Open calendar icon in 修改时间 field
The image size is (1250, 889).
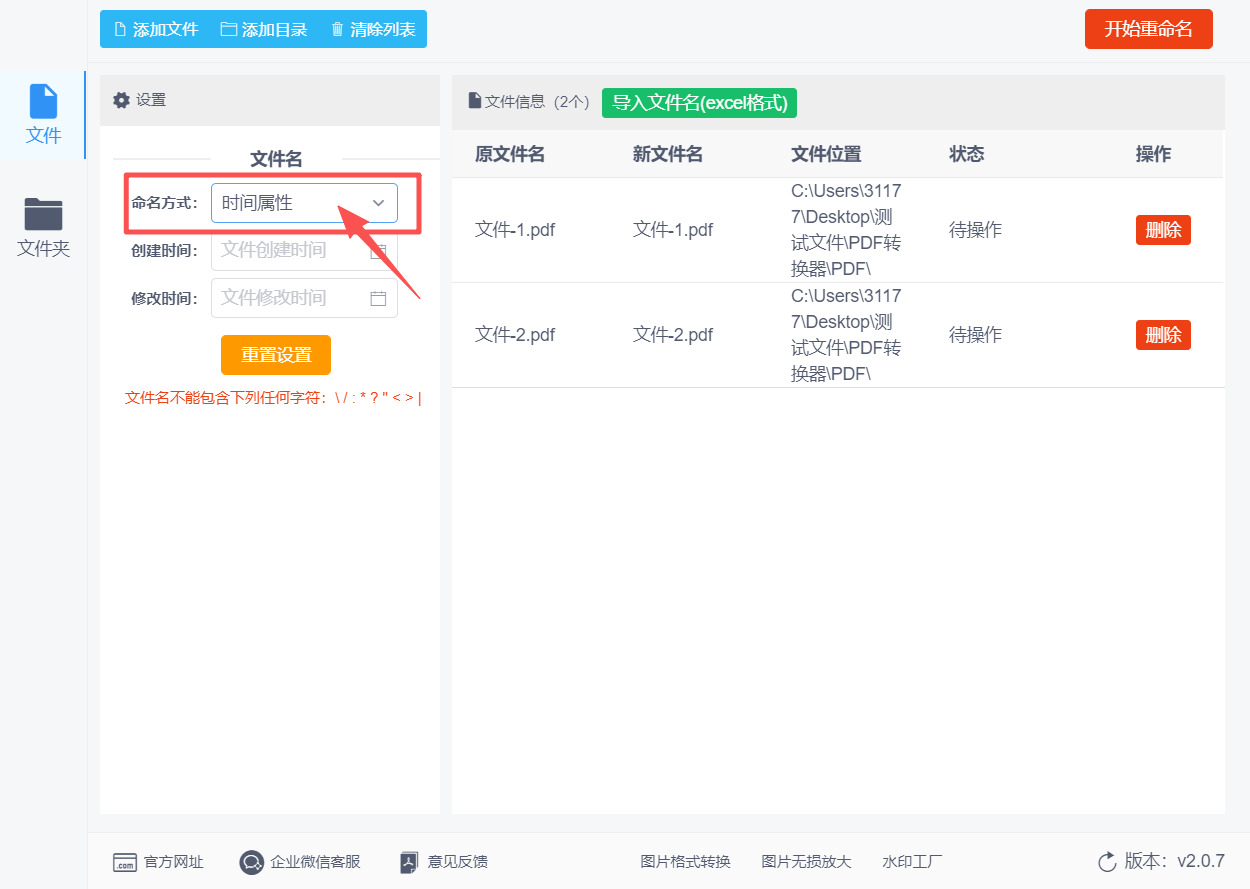click(378, 298)
